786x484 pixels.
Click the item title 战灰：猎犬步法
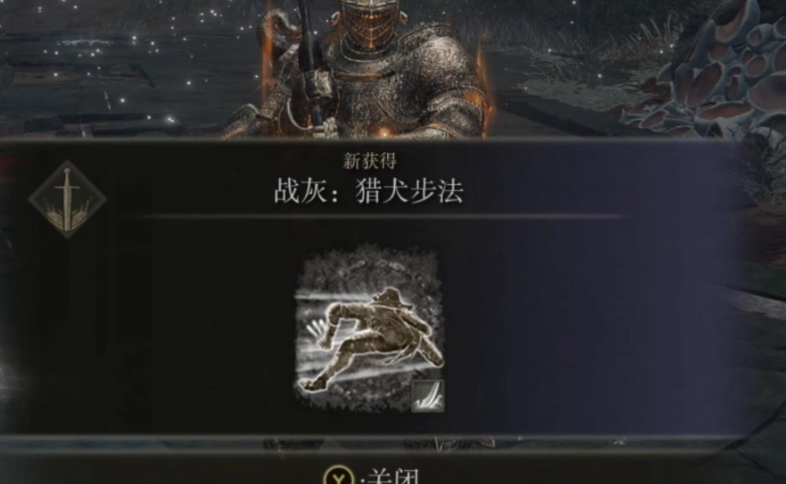pyautogui.click(x=368, y=192)
